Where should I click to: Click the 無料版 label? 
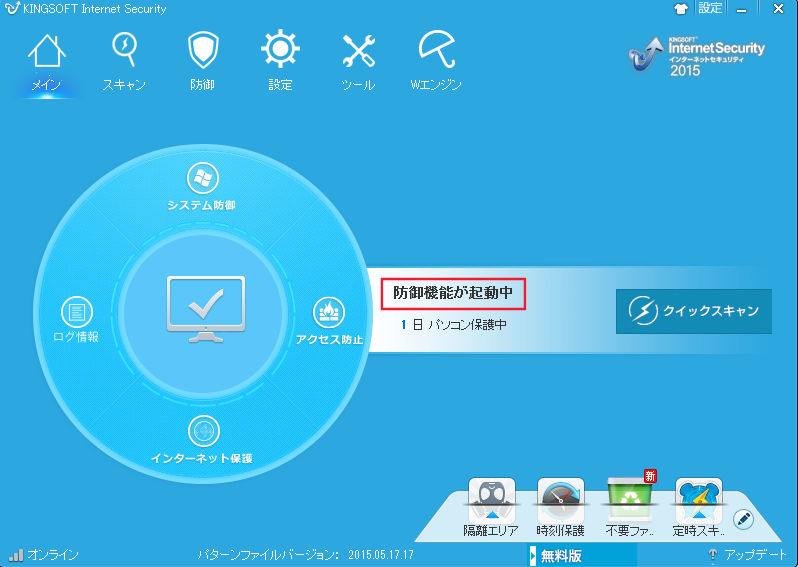pos(561,556)
